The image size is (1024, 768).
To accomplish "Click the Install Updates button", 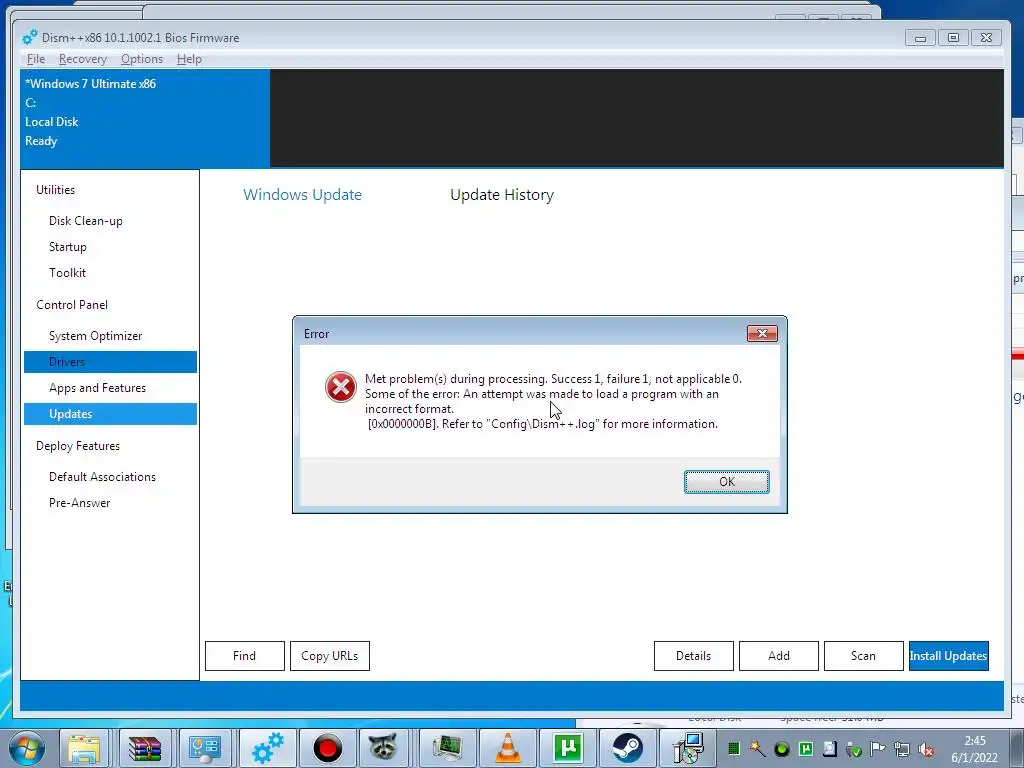I will click(948, 656).
